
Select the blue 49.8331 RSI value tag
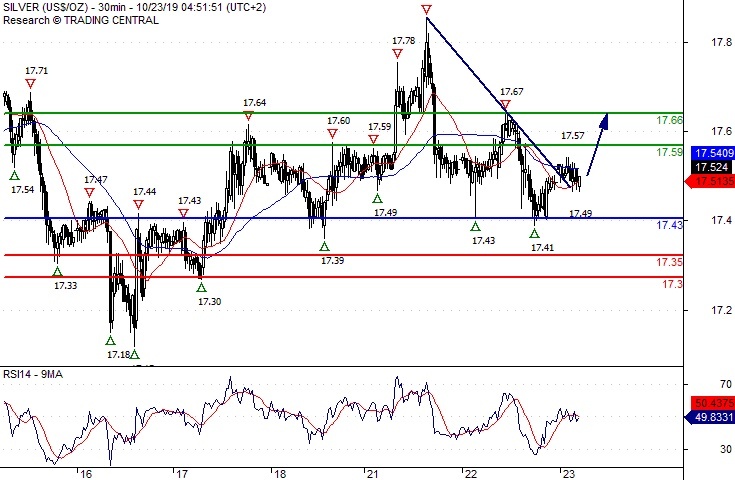pos(711,417)
